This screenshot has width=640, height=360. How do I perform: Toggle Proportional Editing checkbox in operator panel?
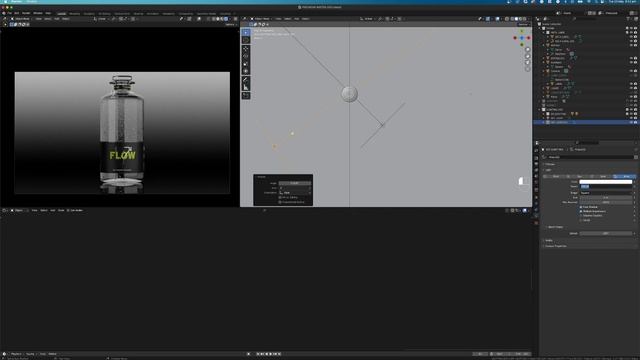click(x=280, y=202)
